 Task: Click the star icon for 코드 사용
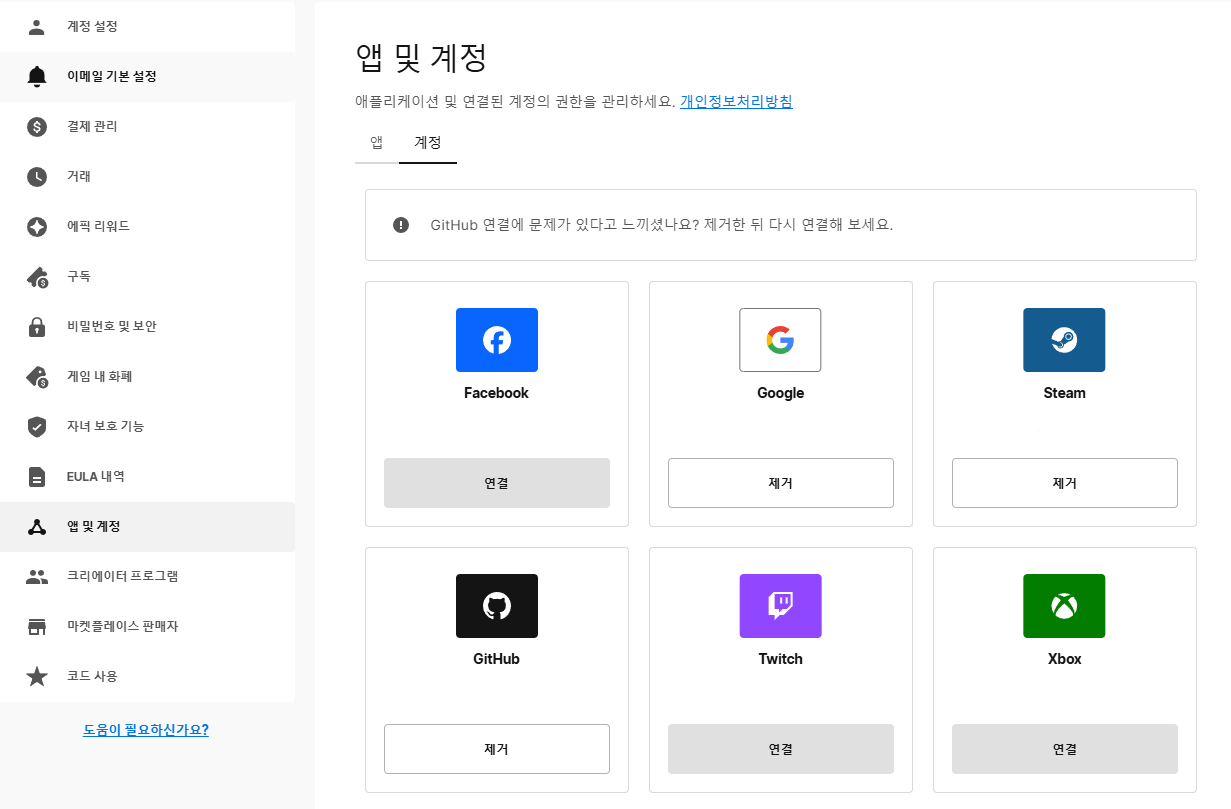37,677
